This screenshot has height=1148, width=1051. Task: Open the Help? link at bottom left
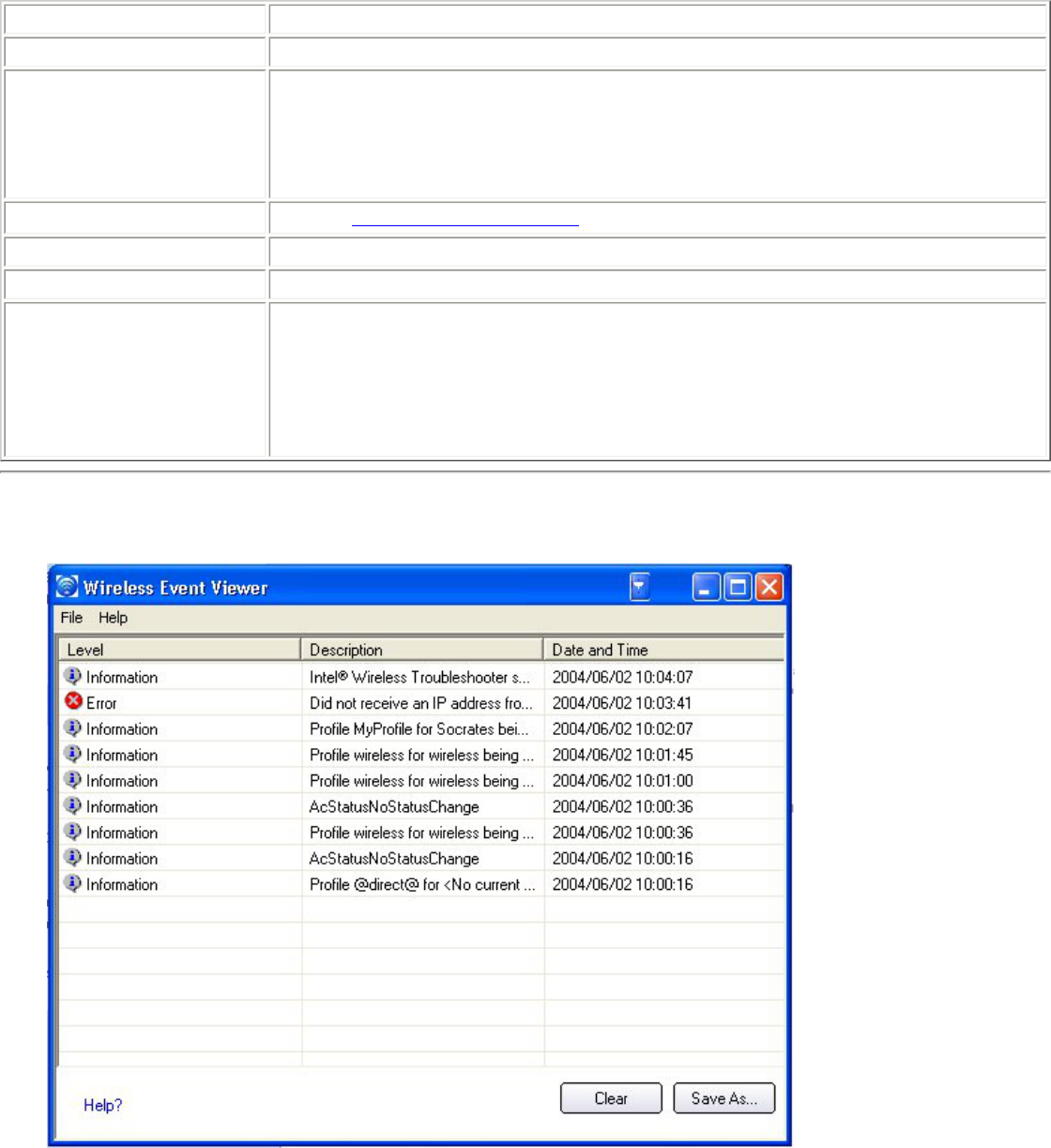click(x=103, y=1106)
